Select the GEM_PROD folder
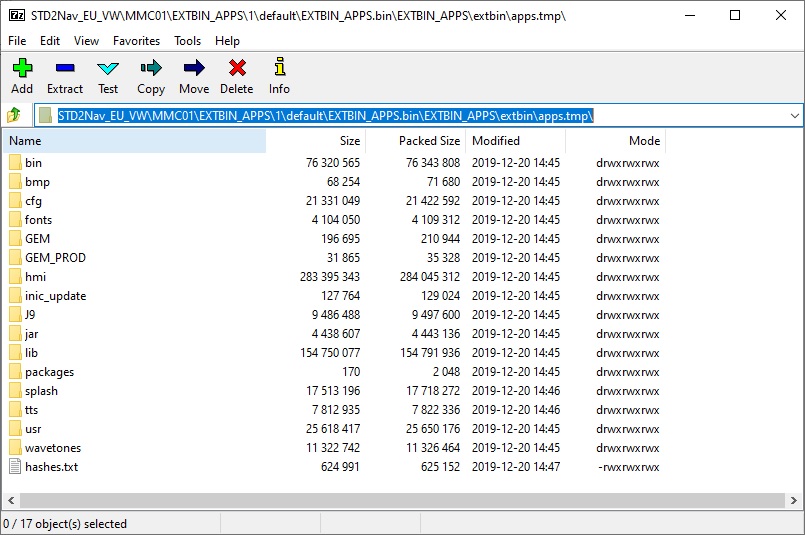This screenshot has height=535, width=805. [x=55, y=258]
